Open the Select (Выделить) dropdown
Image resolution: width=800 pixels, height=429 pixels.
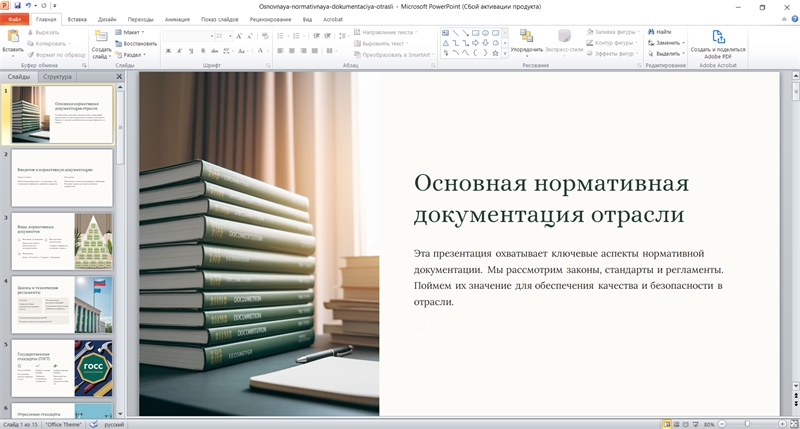point(666,54)
